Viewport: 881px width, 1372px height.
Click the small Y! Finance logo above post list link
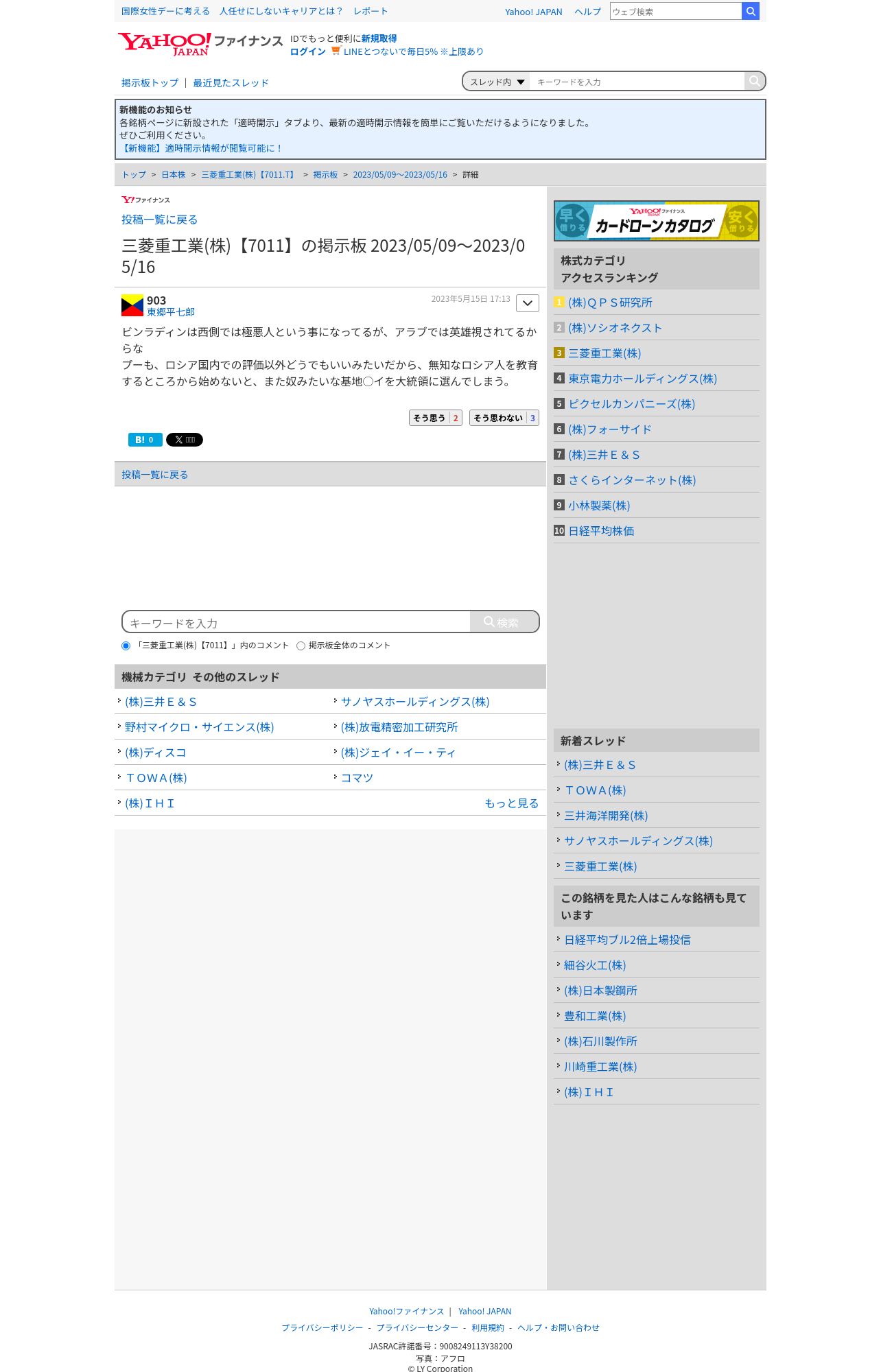click(x=145, y=200)
